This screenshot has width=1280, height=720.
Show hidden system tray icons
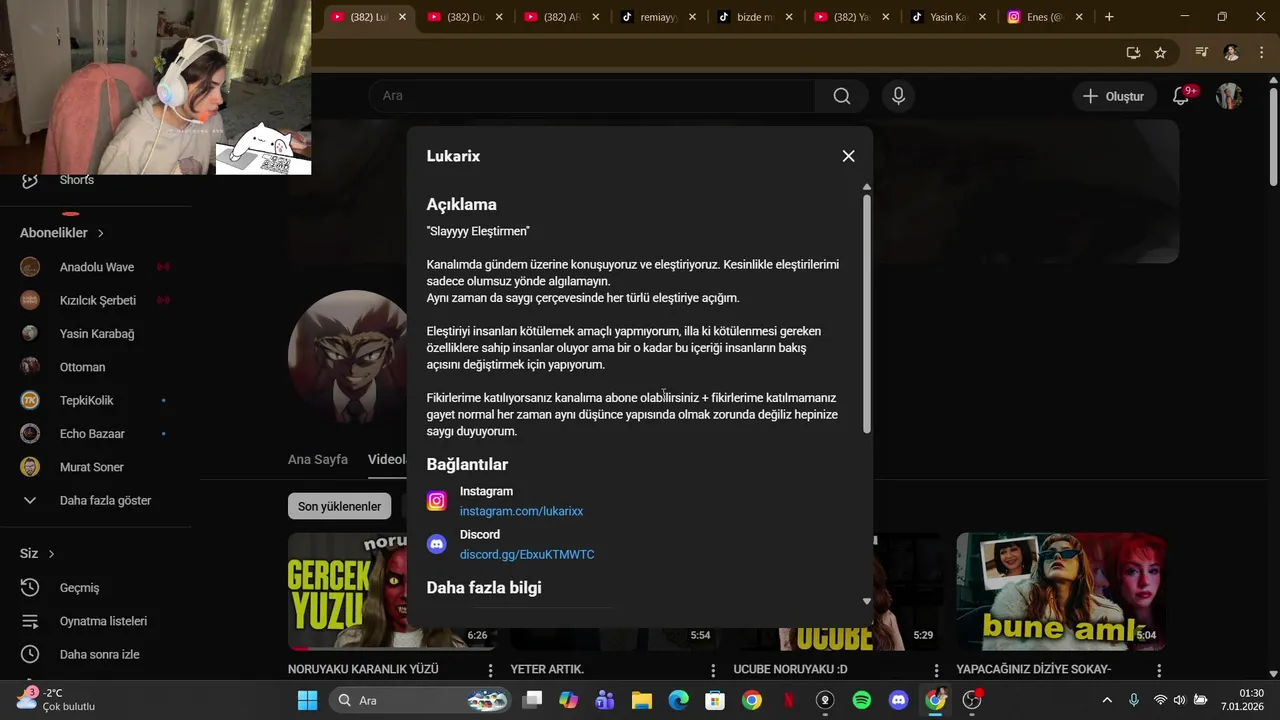coord(1106,700)
